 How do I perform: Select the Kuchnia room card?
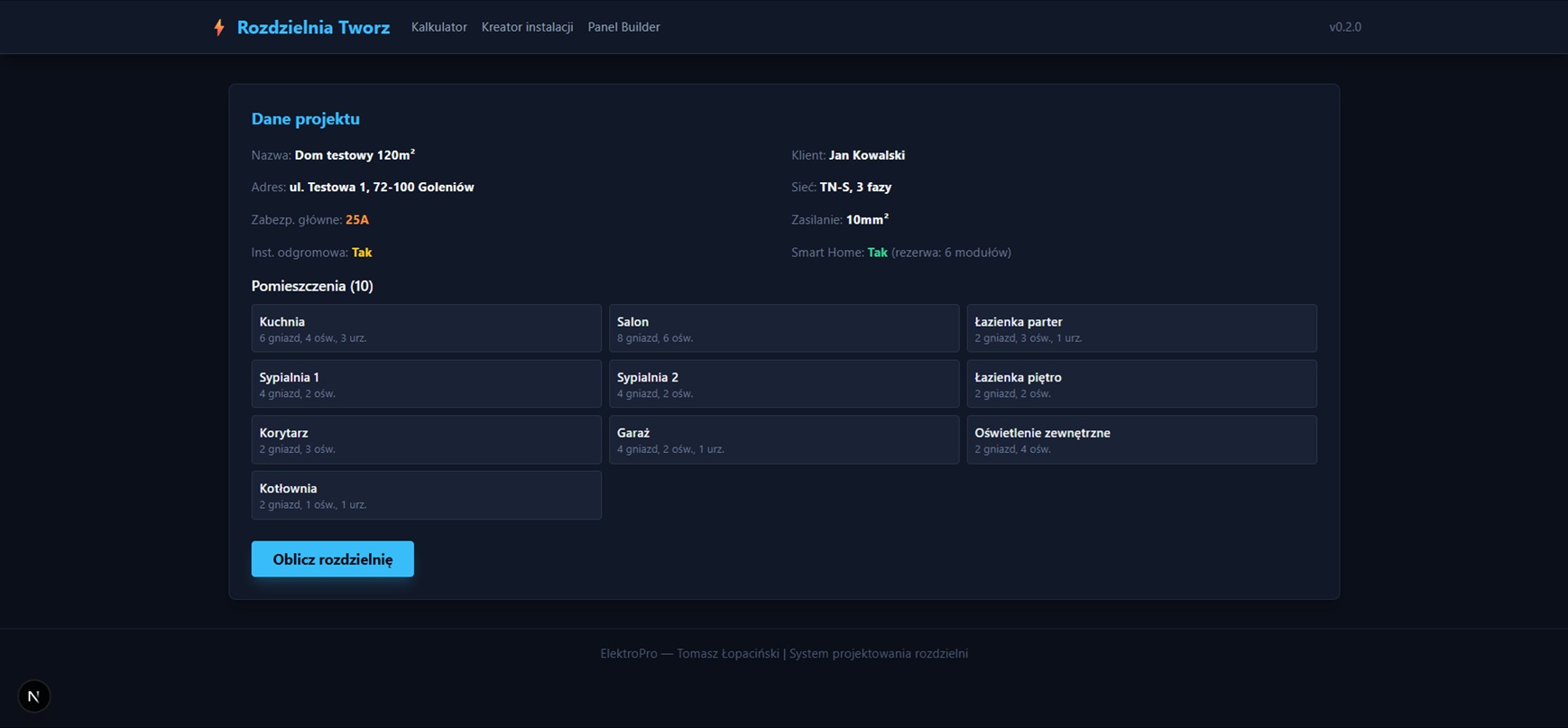tap(426, 328)
